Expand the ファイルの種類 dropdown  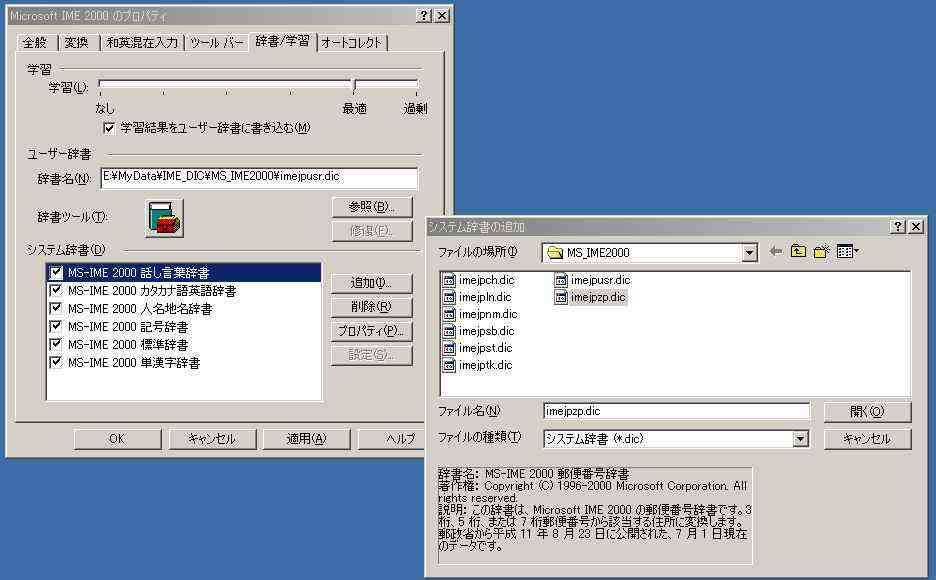pos(800,440)
